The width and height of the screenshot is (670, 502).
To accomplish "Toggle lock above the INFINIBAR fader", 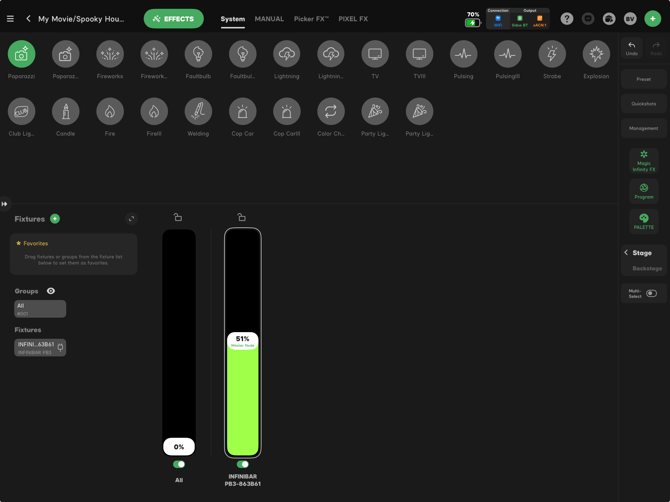I will click(x=241, y=217).
